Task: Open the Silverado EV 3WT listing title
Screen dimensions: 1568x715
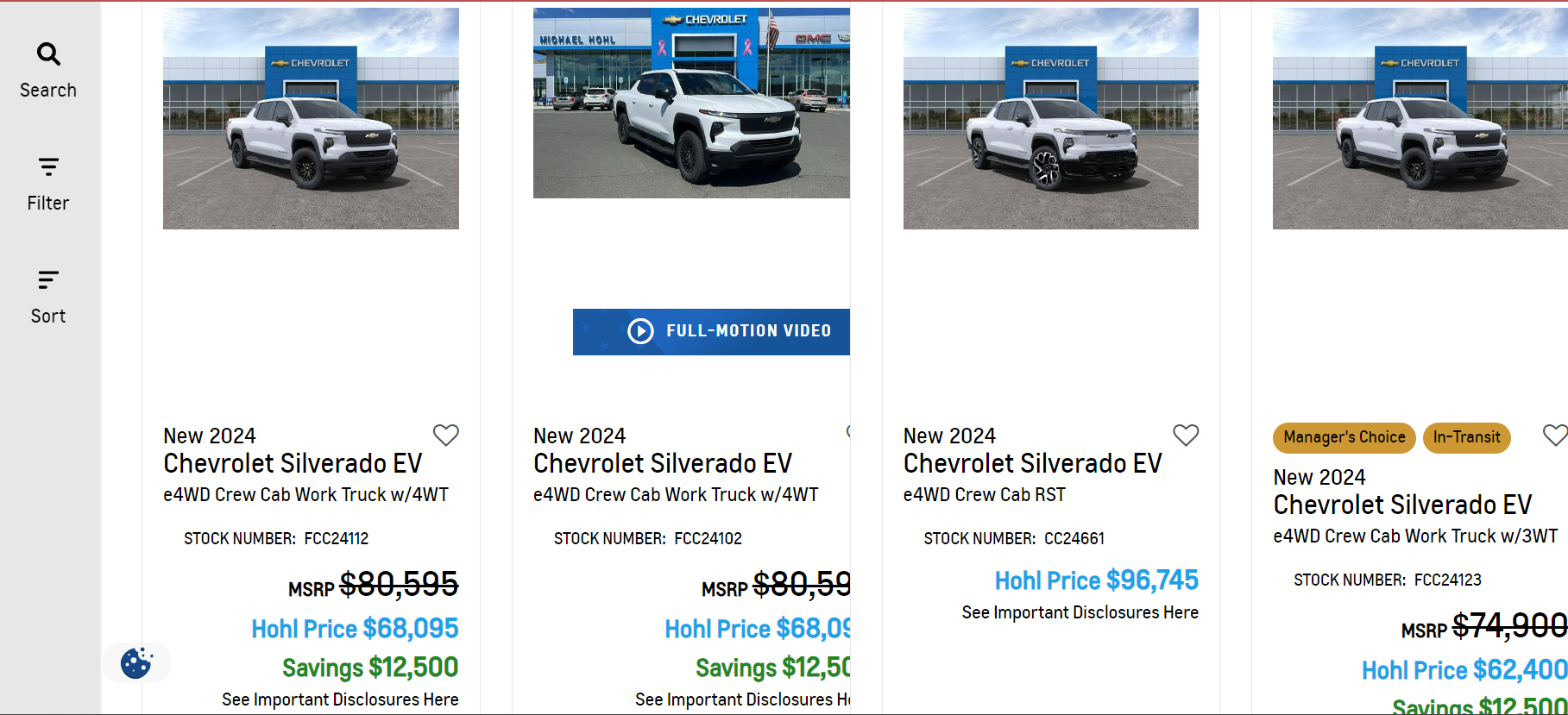Action: (x=1402, y=505)
